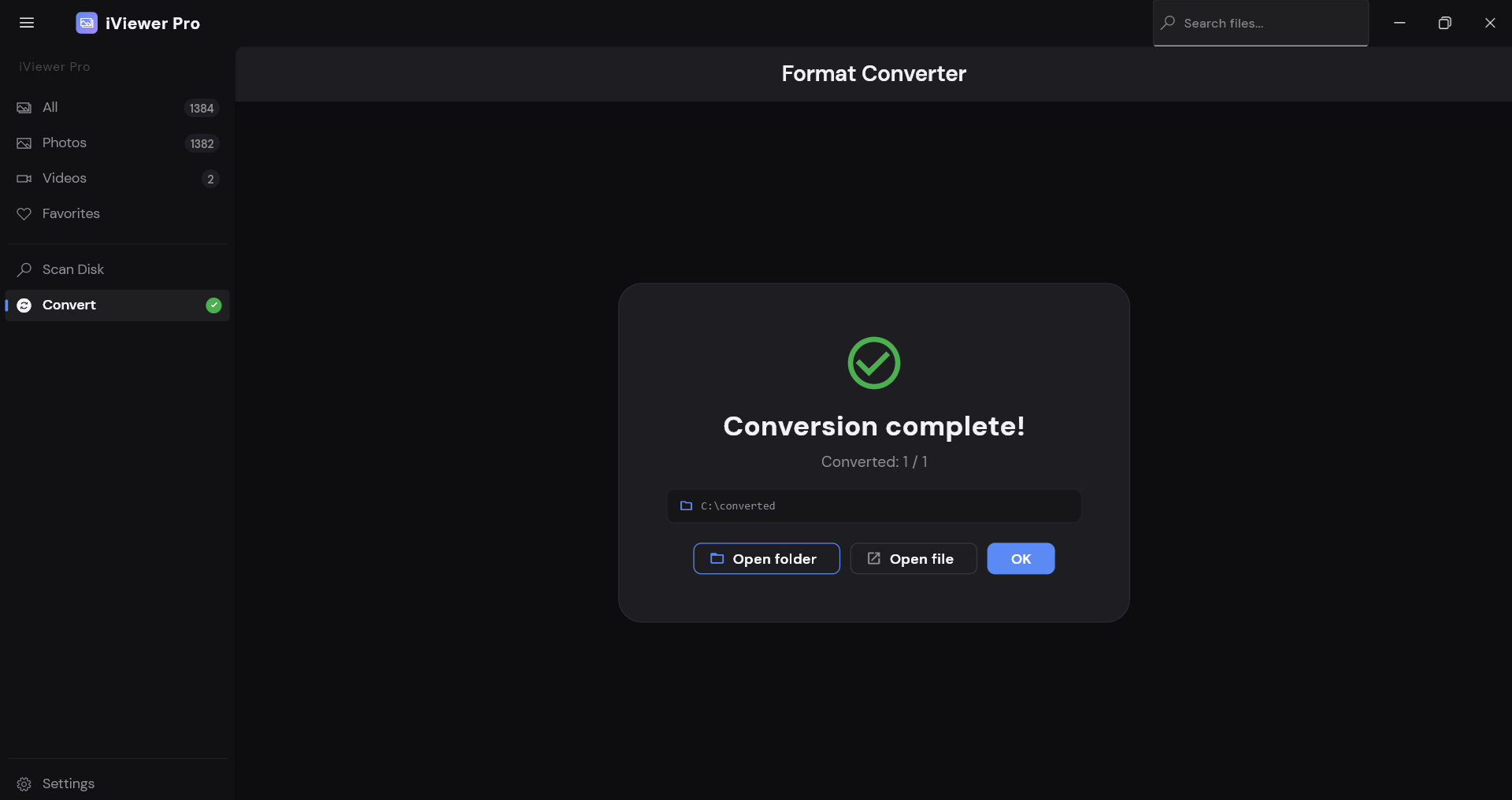Click the Open file button

pos(913,559)
